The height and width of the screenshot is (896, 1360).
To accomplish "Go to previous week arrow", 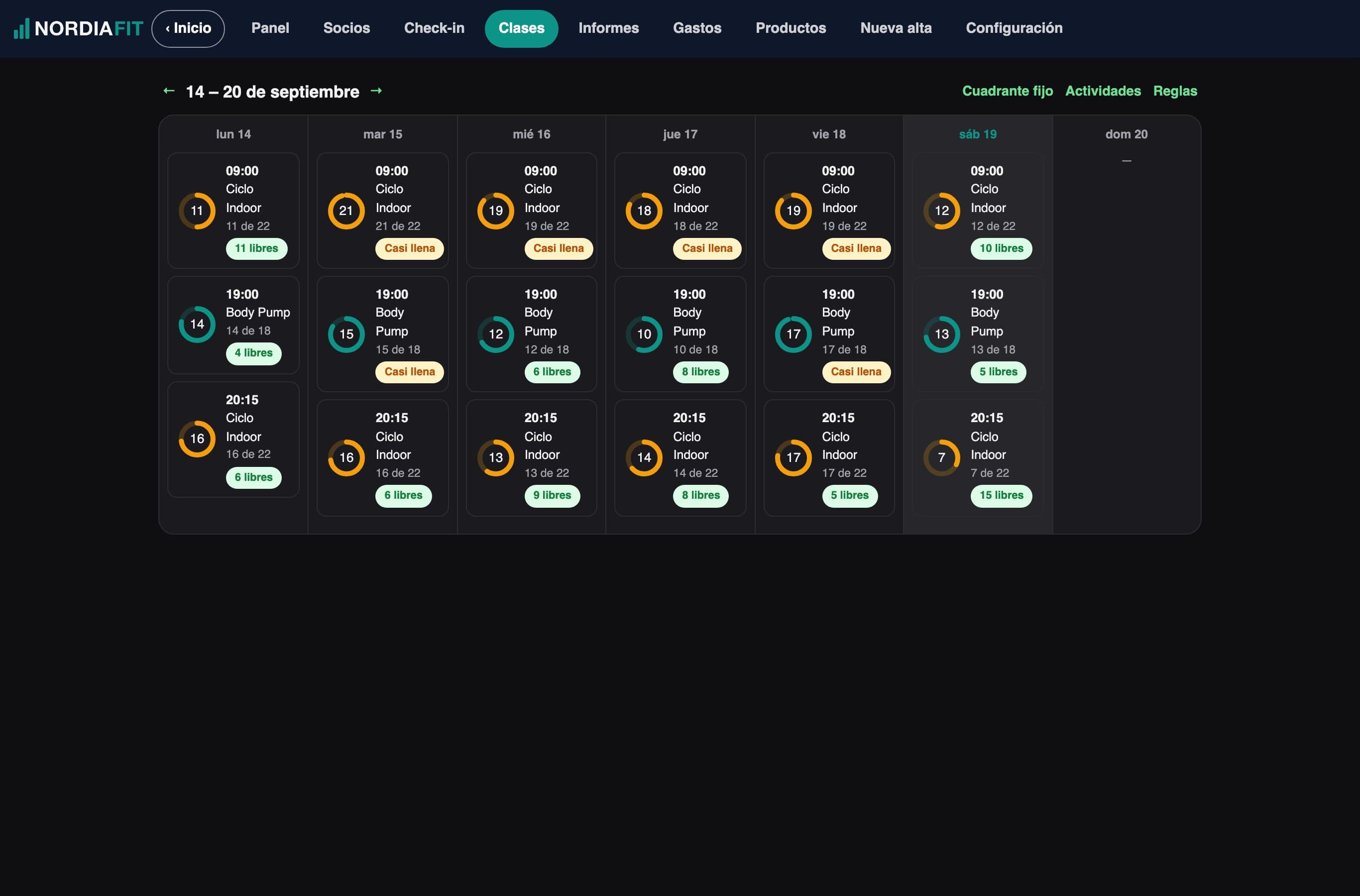I will (169, 91).
